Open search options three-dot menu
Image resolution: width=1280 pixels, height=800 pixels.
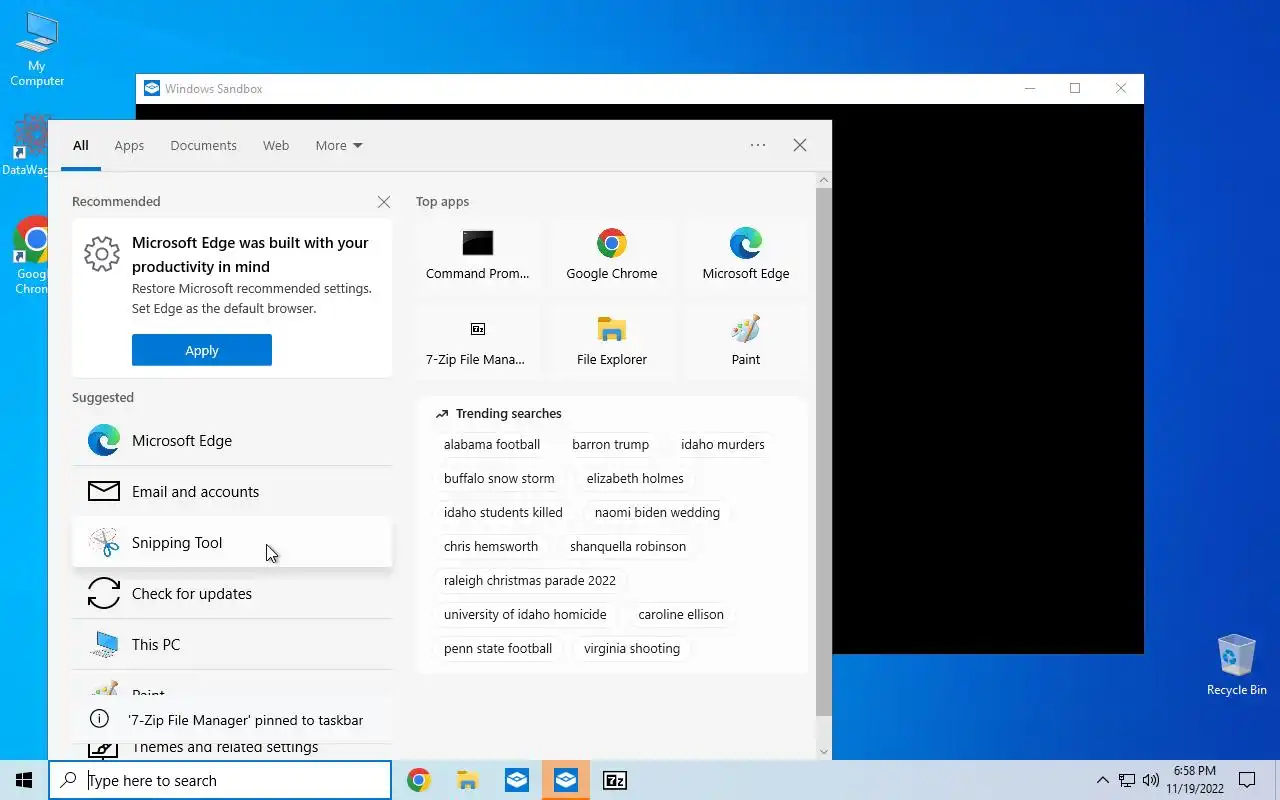(758, 145)
